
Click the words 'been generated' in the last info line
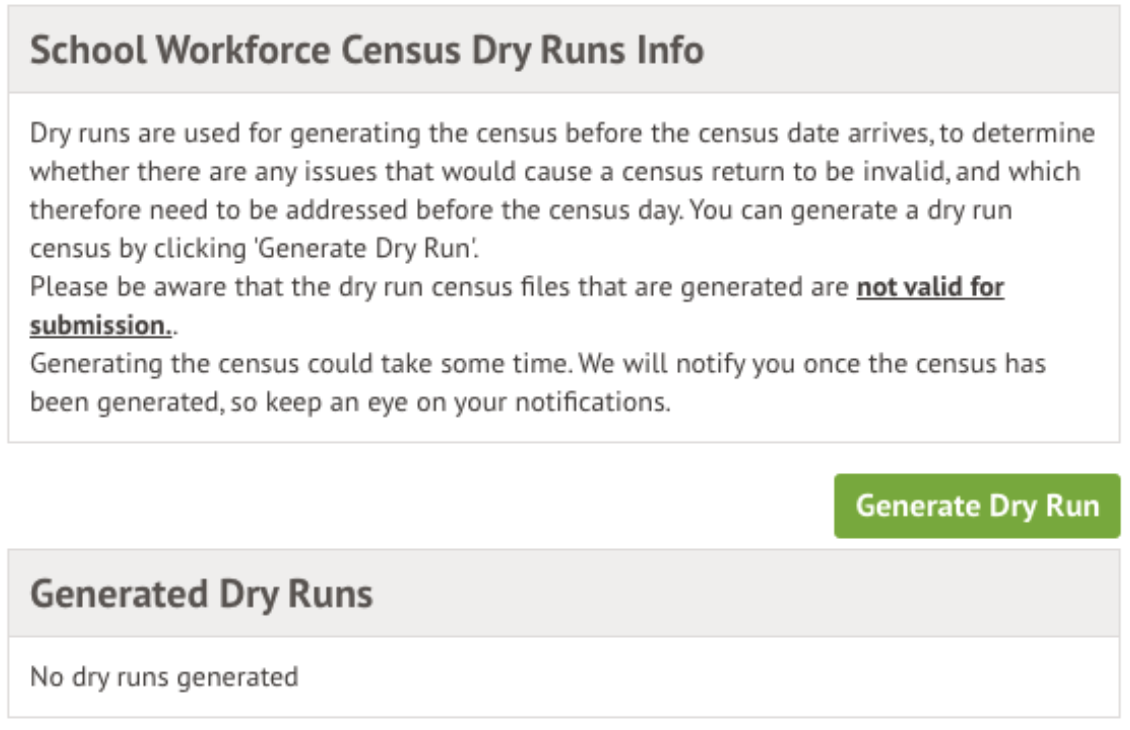pyautogui.click(x=106, y=401)
